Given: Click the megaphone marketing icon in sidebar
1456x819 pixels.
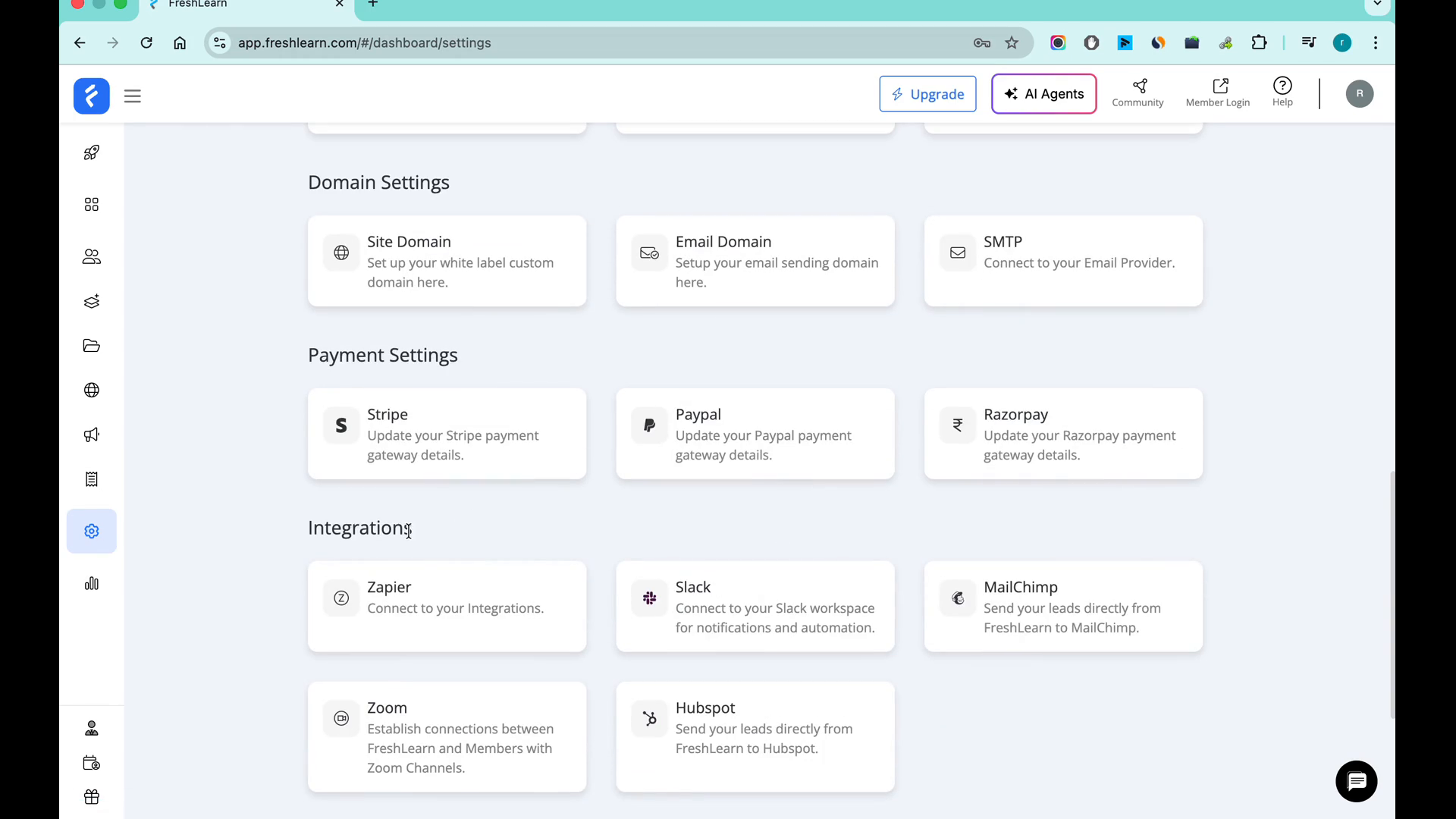Looking at the screenshot, I should point(91,435).
